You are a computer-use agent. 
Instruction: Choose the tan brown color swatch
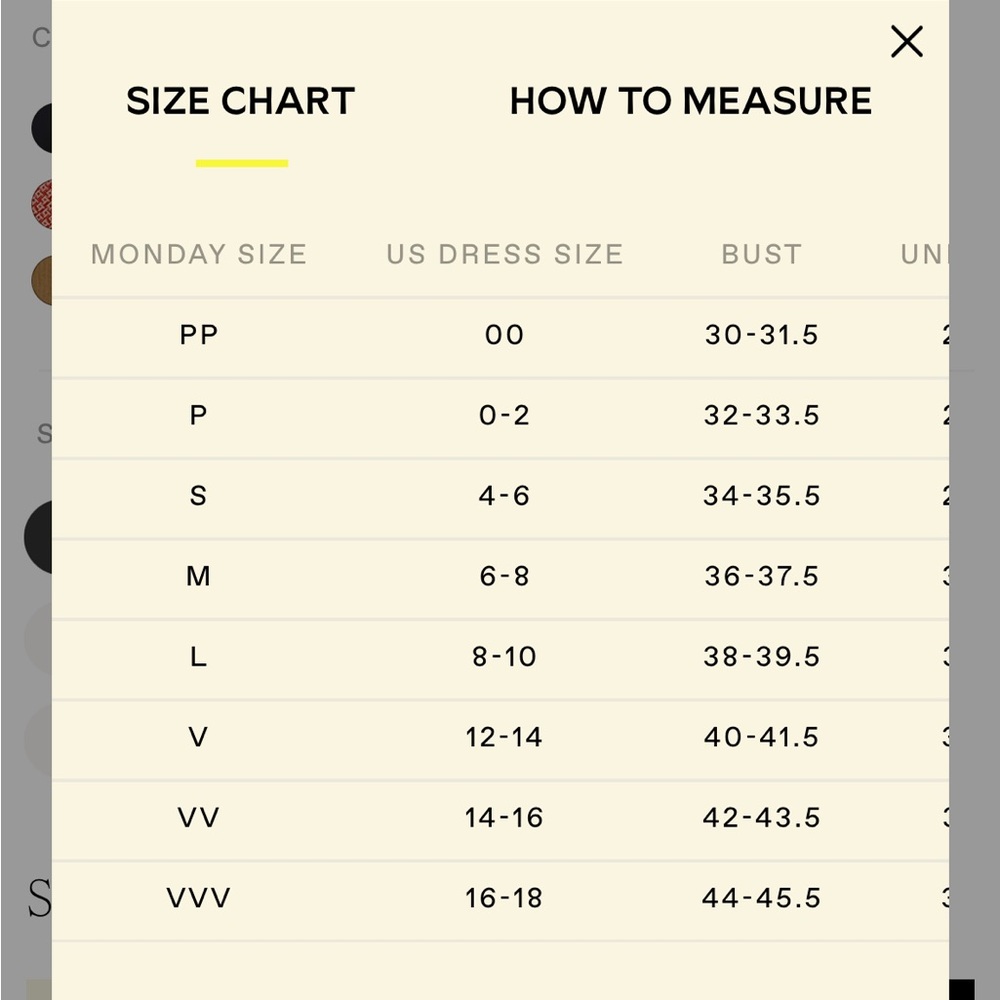click(x=42, y=281)
